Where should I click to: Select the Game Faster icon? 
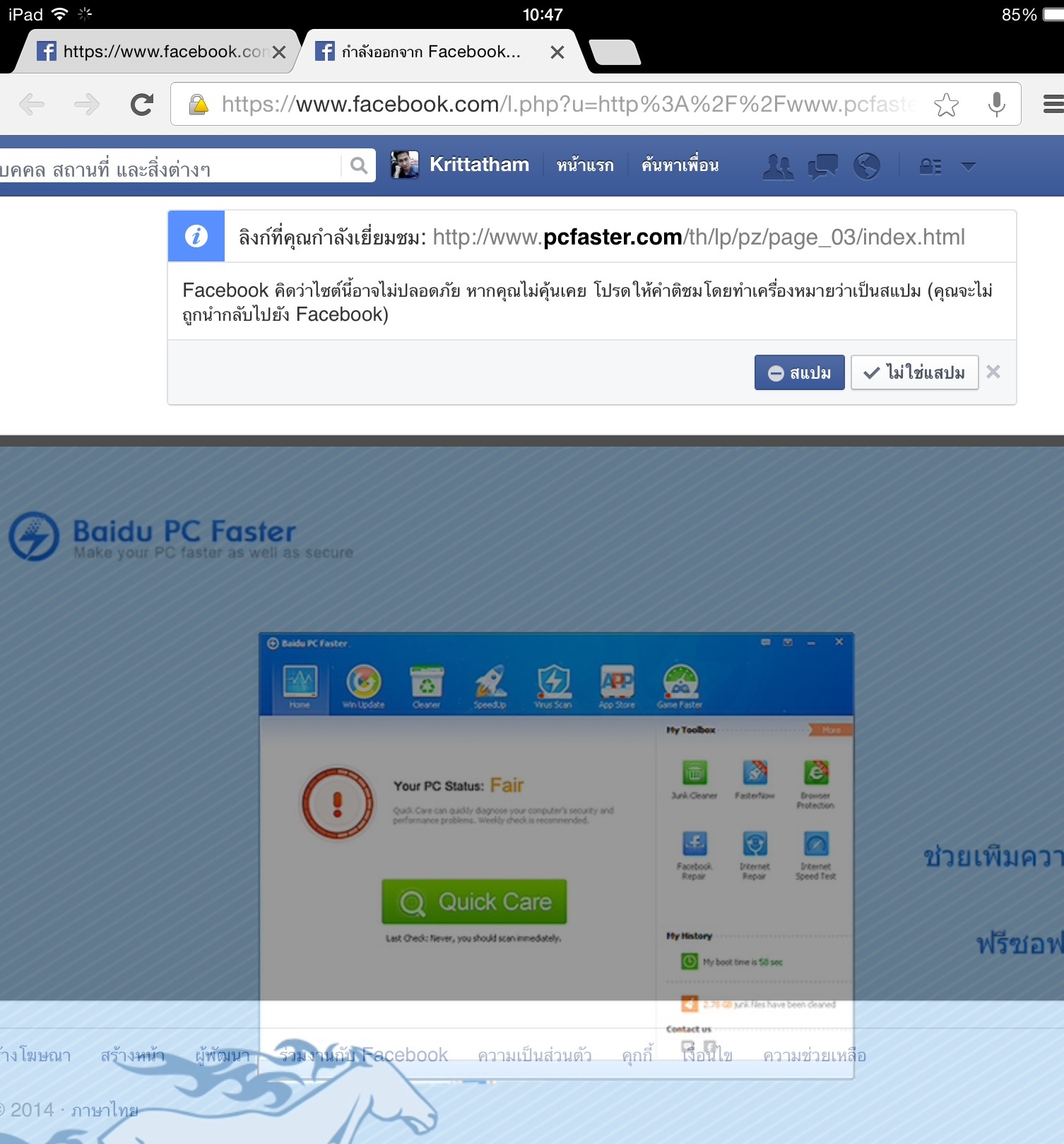pyautogui.click(x=680, y=686)
